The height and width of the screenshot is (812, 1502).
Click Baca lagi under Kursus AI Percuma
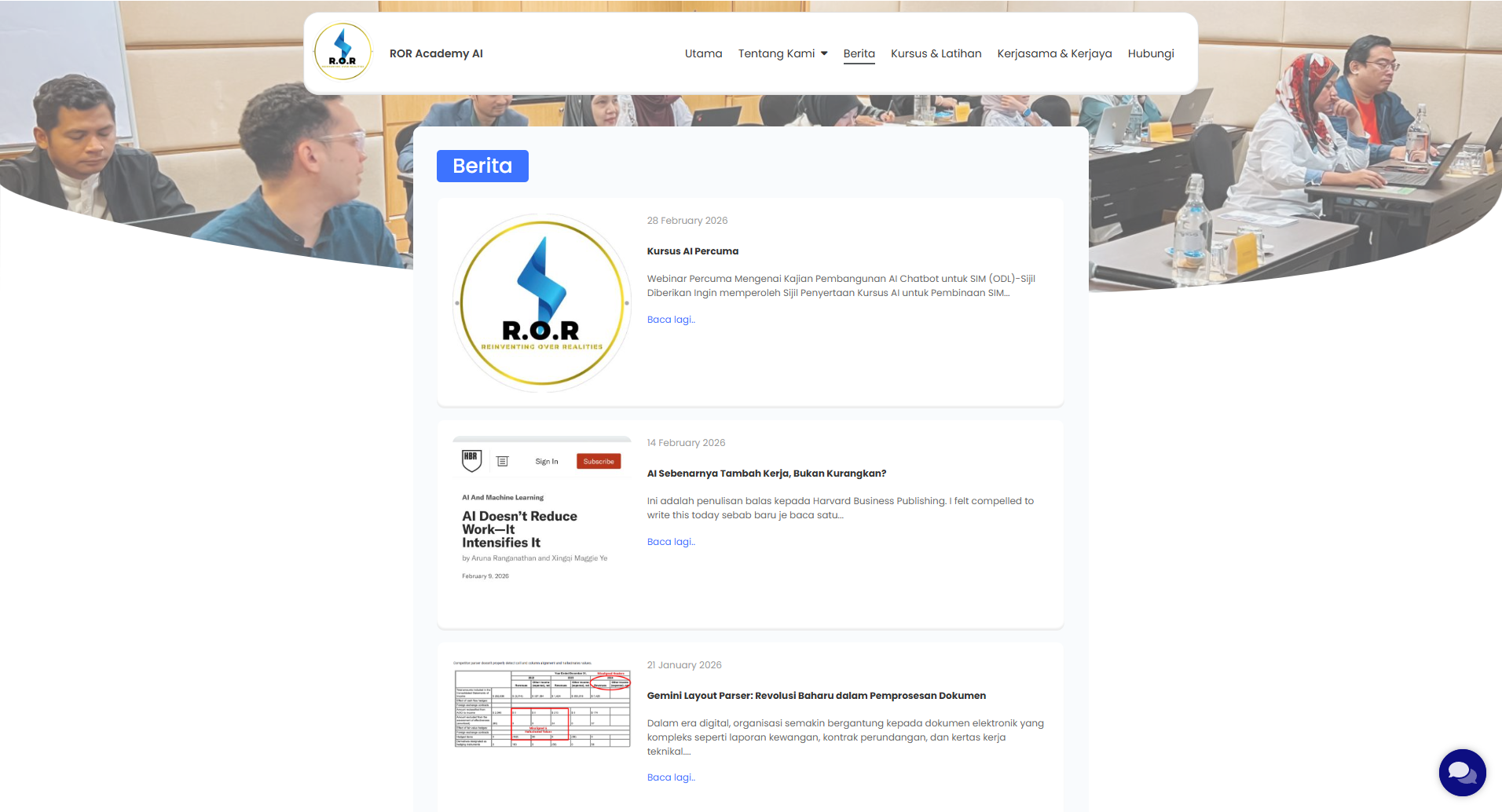point(671,320)
